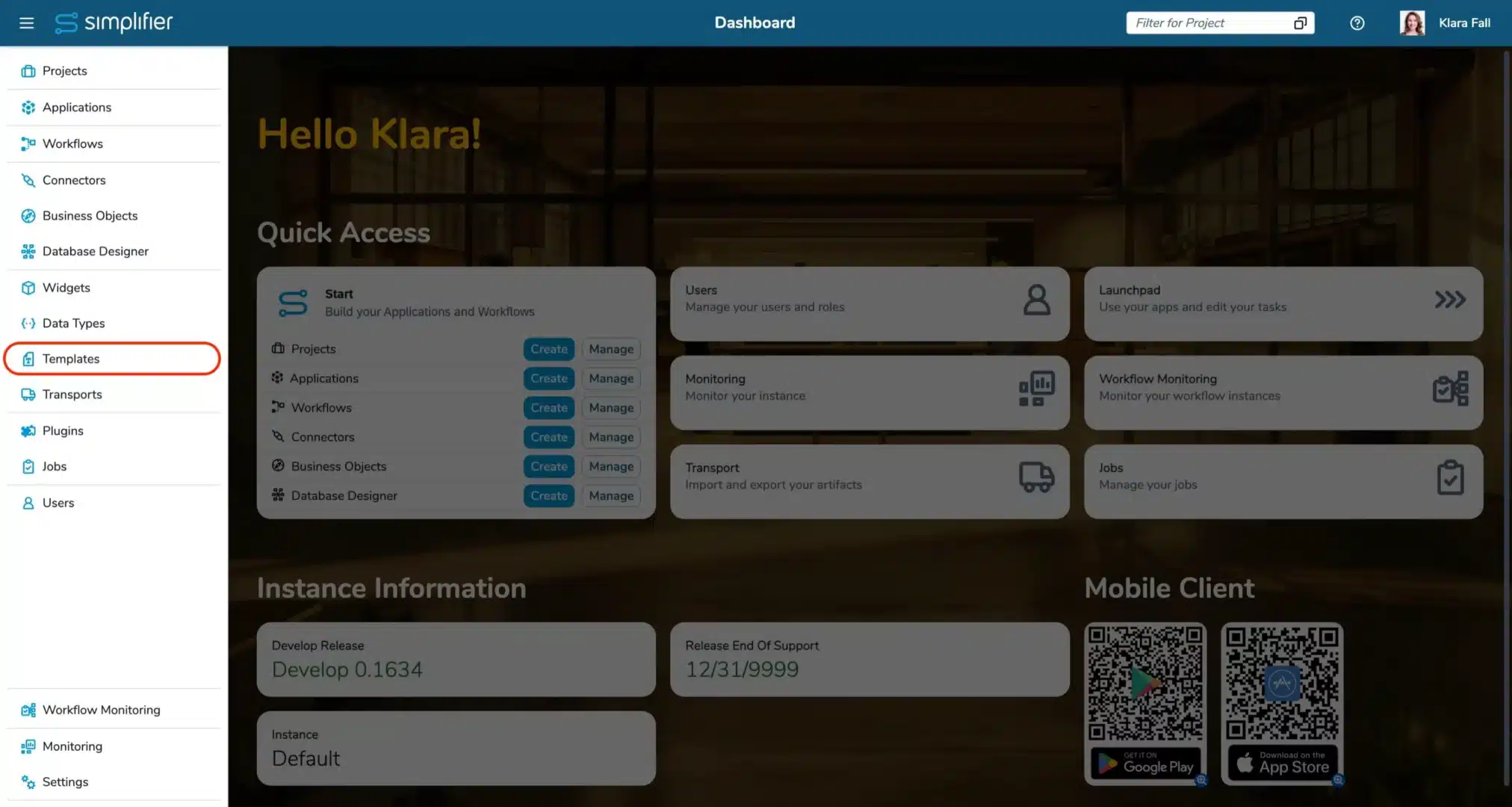Click the App Store download badge

1282,763
